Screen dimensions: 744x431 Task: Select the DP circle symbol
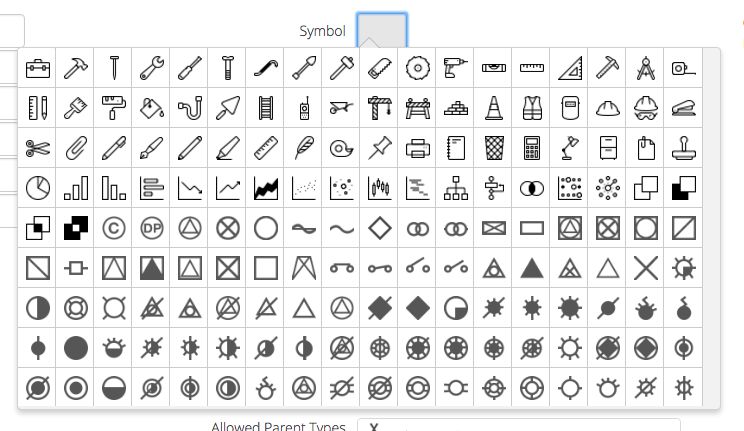[152, 228]
